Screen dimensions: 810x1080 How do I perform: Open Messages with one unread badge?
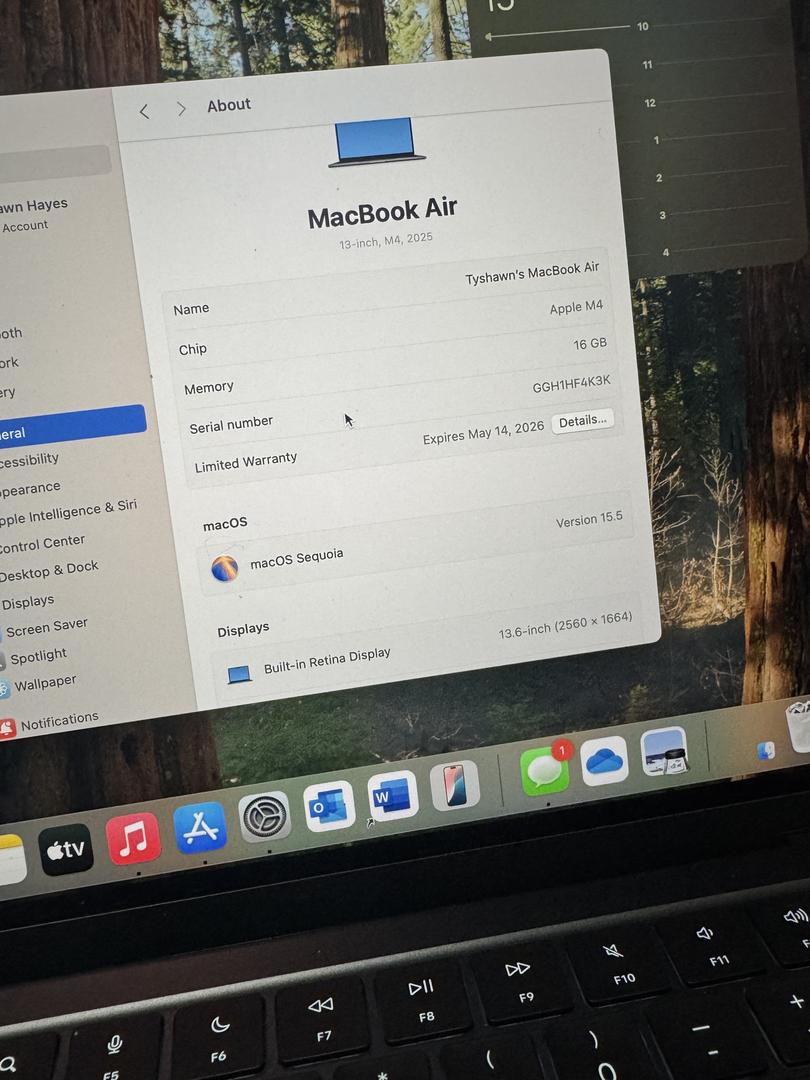pyautogui.click(x=546, y=770)
